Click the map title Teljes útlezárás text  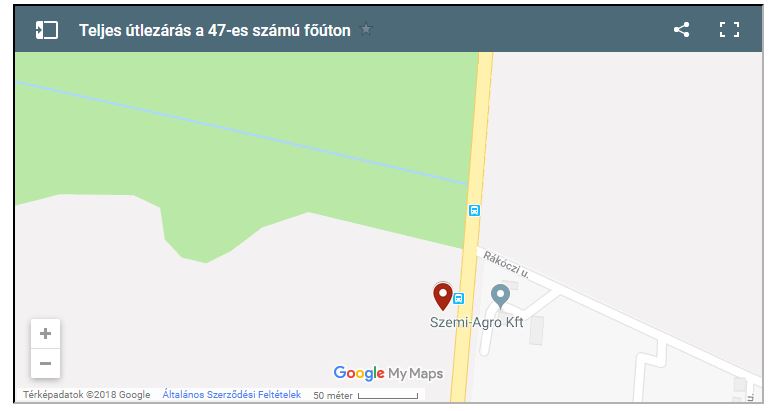(215, 30)
